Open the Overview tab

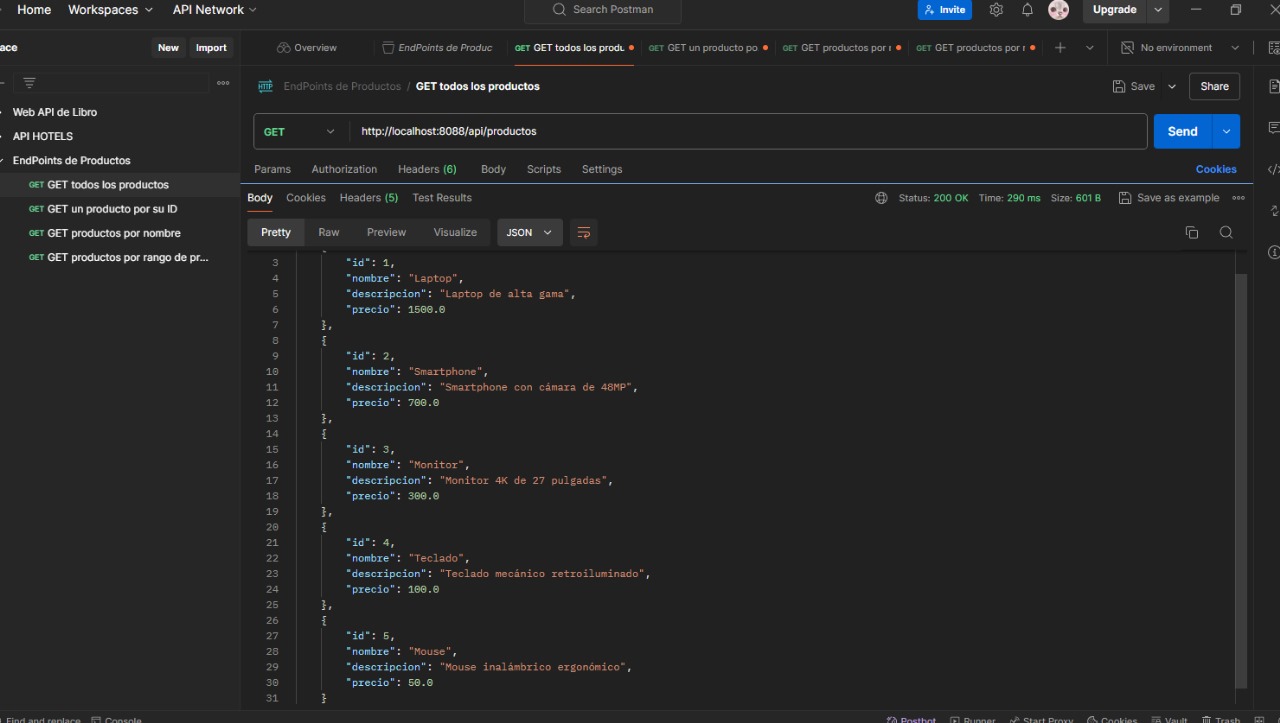click(x=307, y=48)
